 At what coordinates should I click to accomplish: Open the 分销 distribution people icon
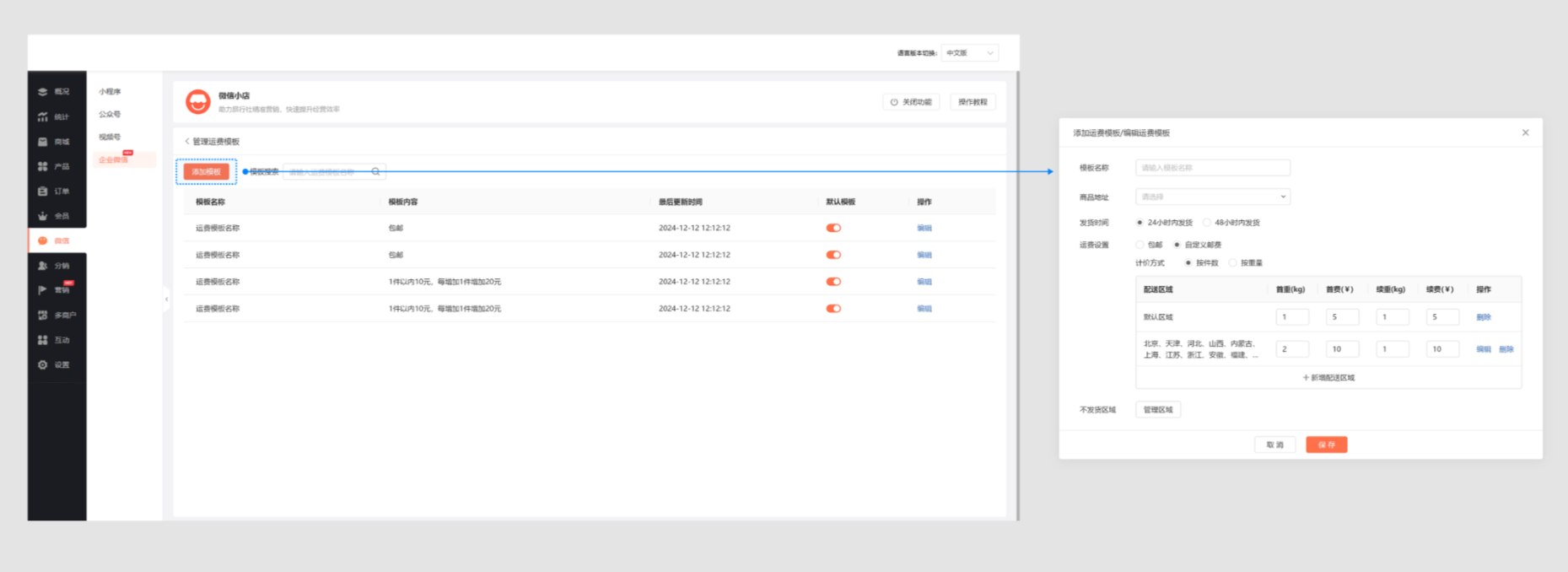tap(42, 266)
